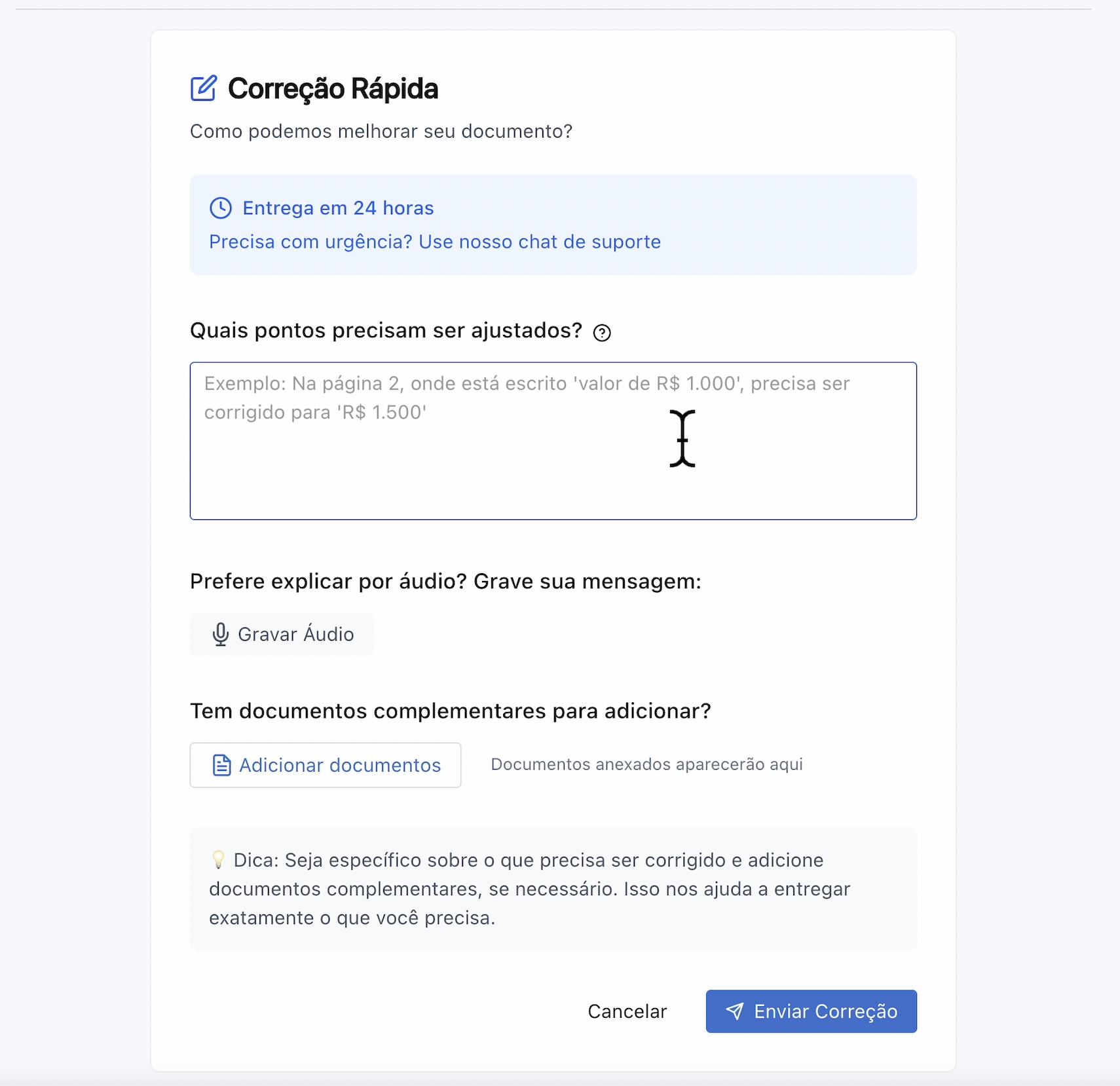Viewport: 1120px width, 1086px height.
Task: Click the attached documents placeholder text
Action: tap(647, 764)
